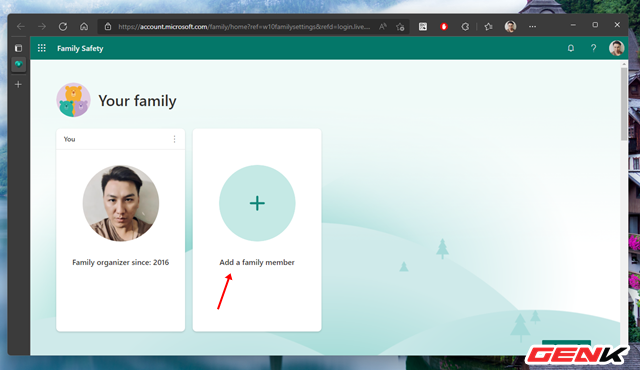Click the page vertical scrollbar

click(x=624, y=104)
